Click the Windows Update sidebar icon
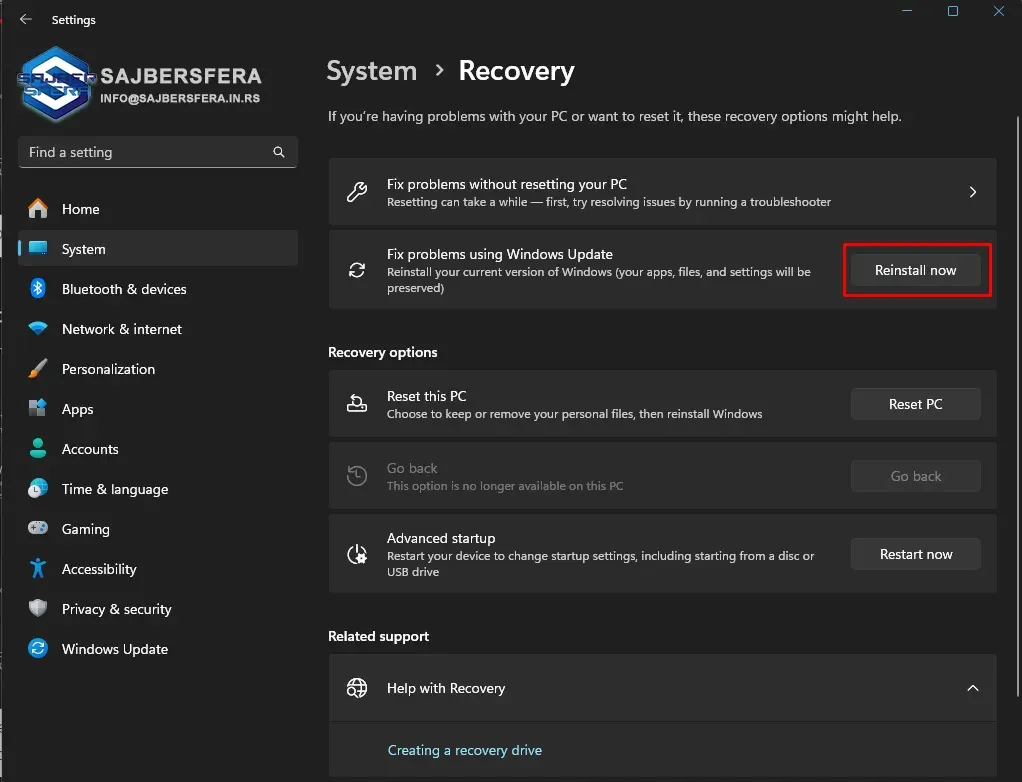 tap(38, 649)
